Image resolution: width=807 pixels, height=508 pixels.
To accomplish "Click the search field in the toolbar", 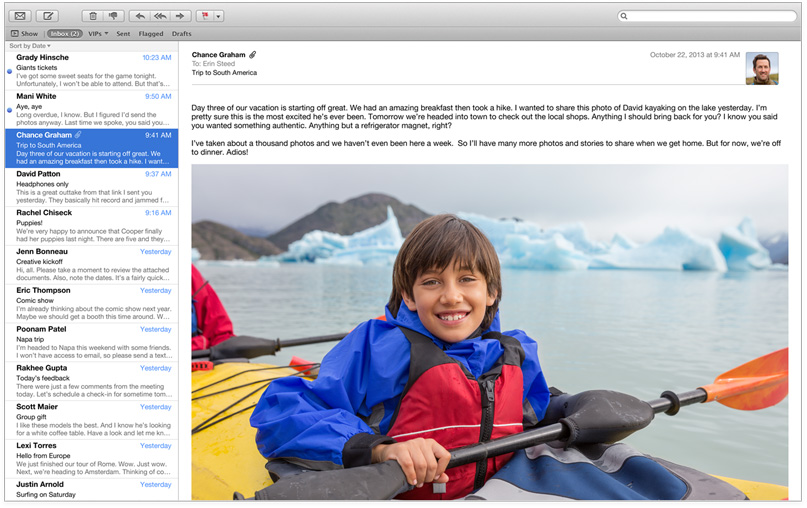I will coord(708,16).
